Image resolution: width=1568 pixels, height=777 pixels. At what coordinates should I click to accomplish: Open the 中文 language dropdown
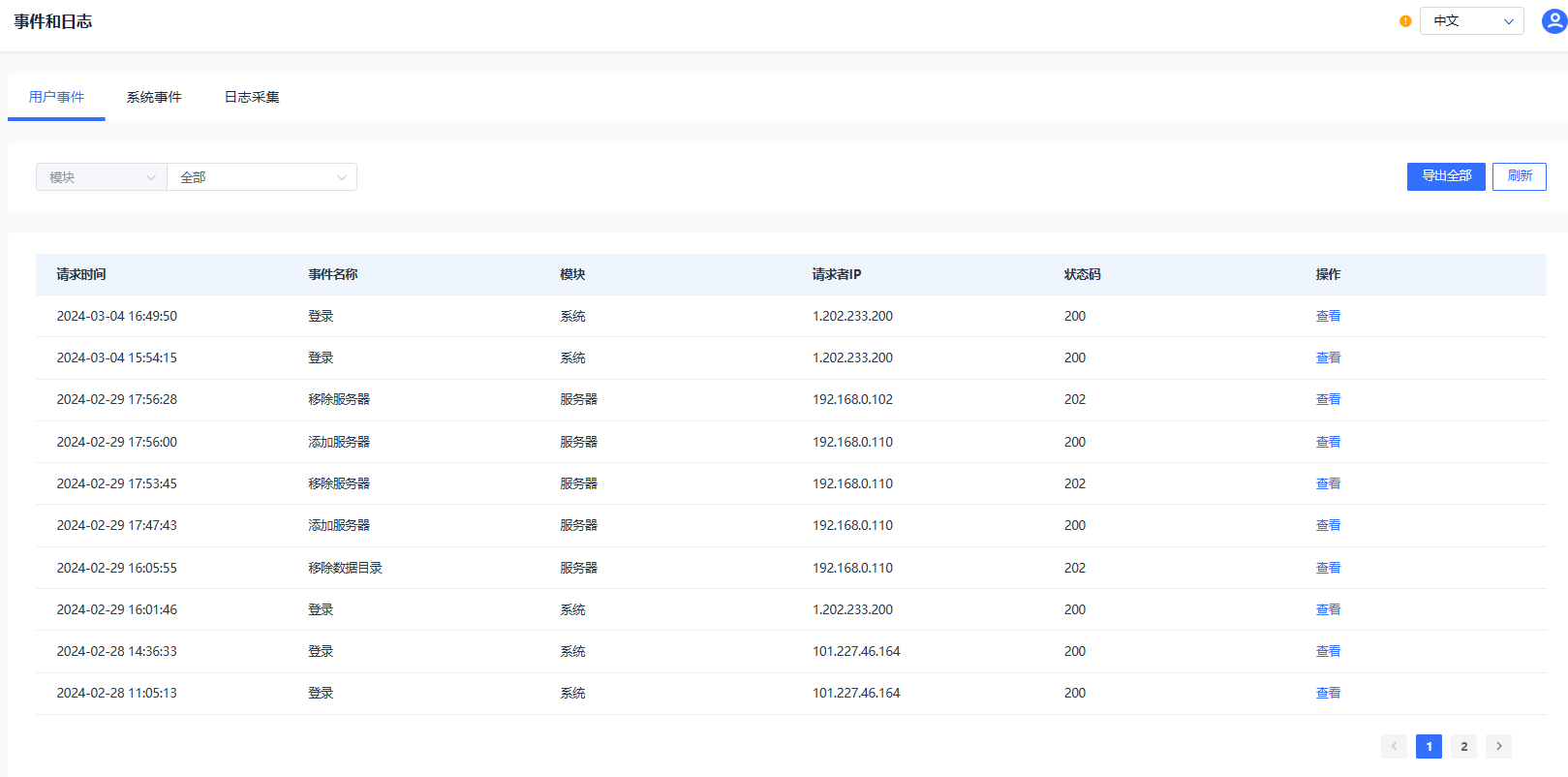1471,21
